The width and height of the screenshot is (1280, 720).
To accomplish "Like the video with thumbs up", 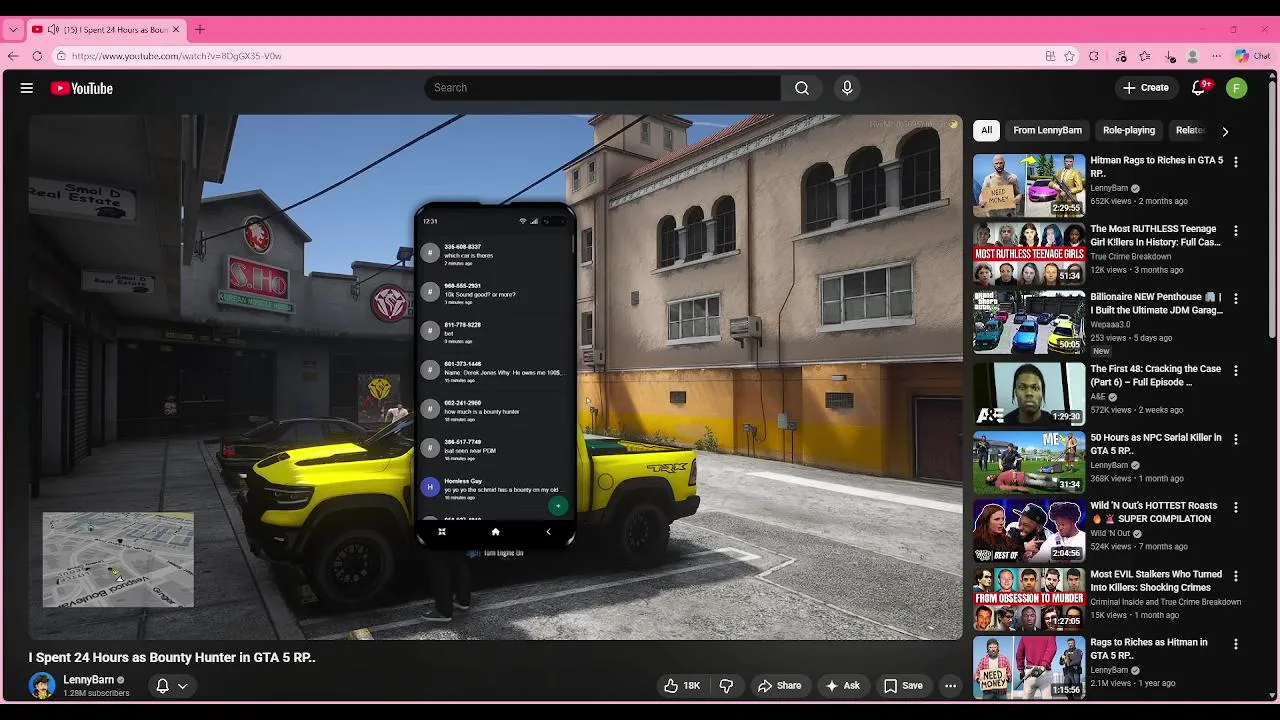I will point(682,686).
